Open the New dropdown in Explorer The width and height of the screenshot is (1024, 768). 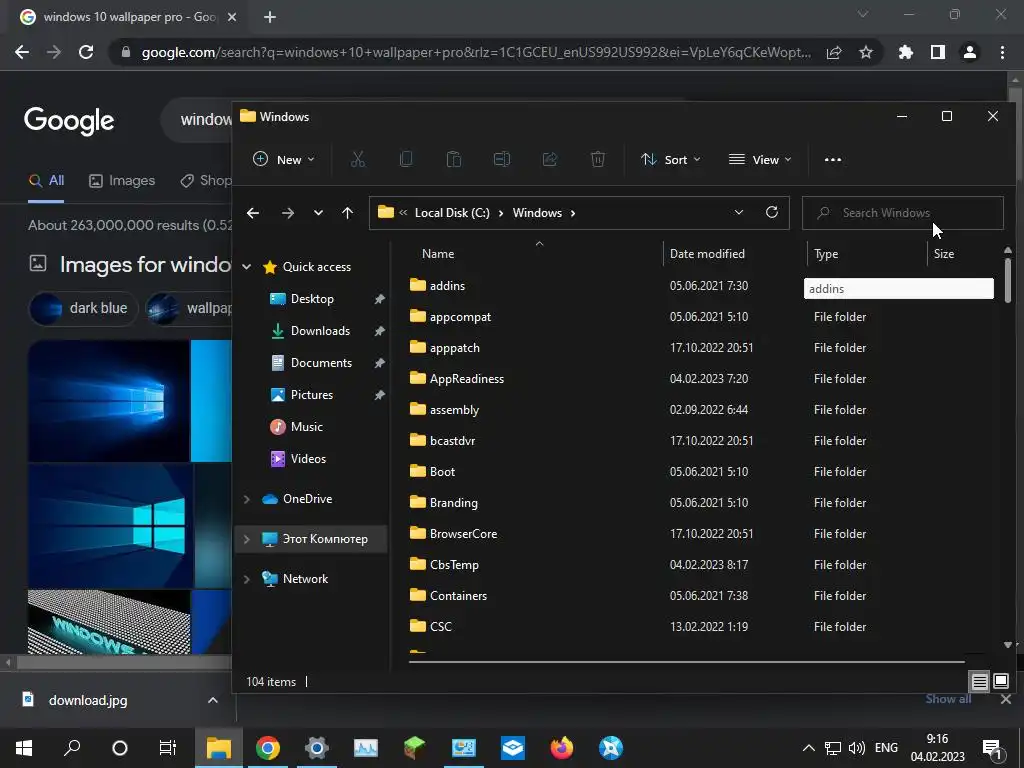click(284, 159)
